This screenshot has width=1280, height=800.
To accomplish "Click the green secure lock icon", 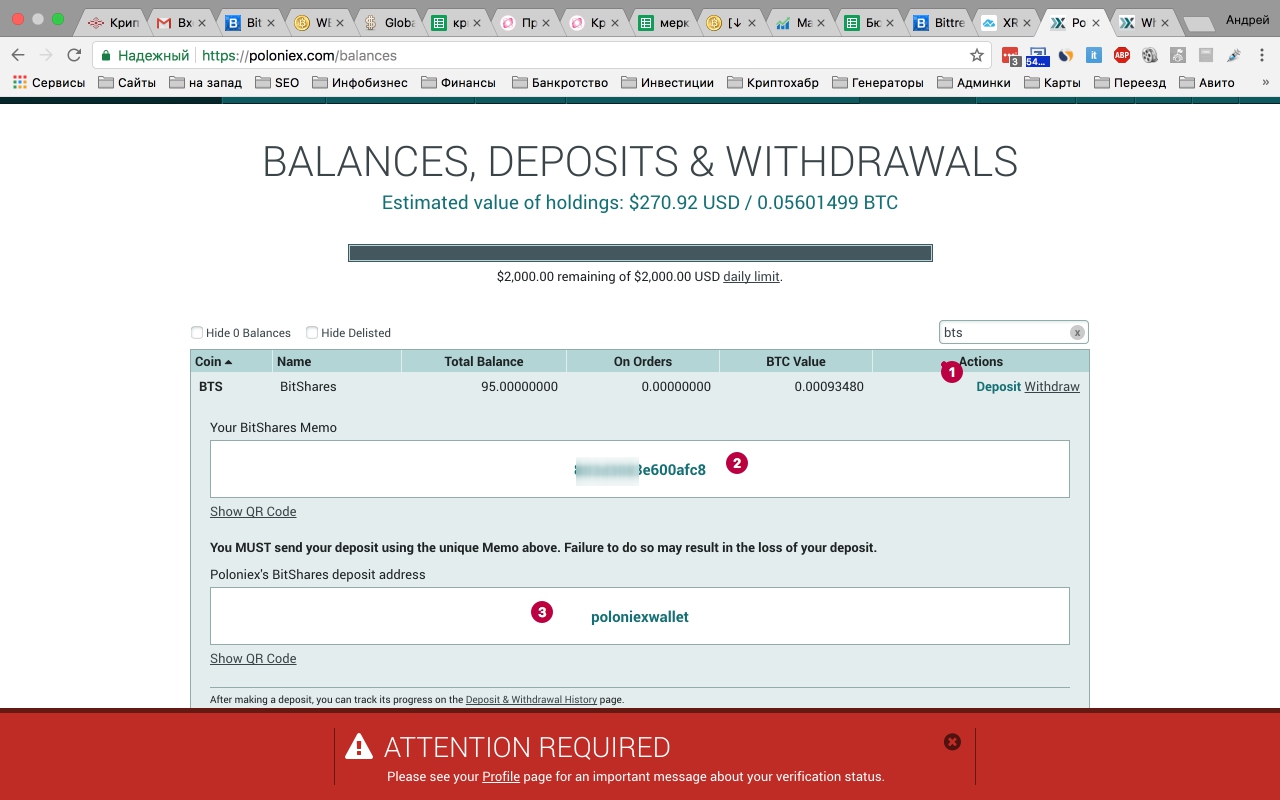I will [106, 56].
